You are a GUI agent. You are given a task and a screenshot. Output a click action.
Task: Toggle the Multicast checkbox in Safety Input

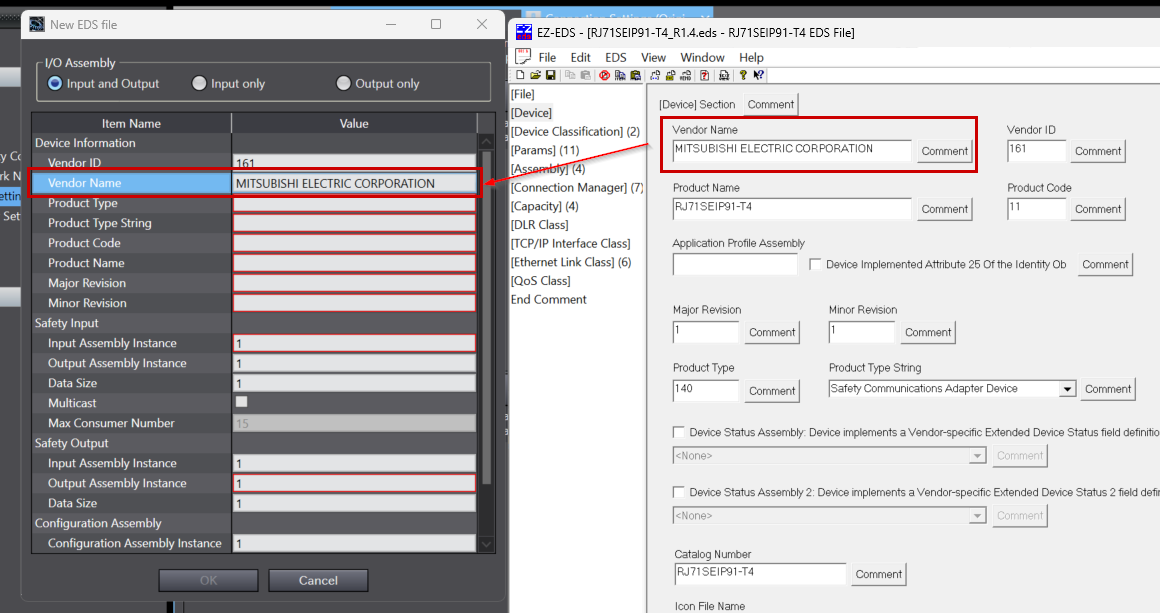241,402
